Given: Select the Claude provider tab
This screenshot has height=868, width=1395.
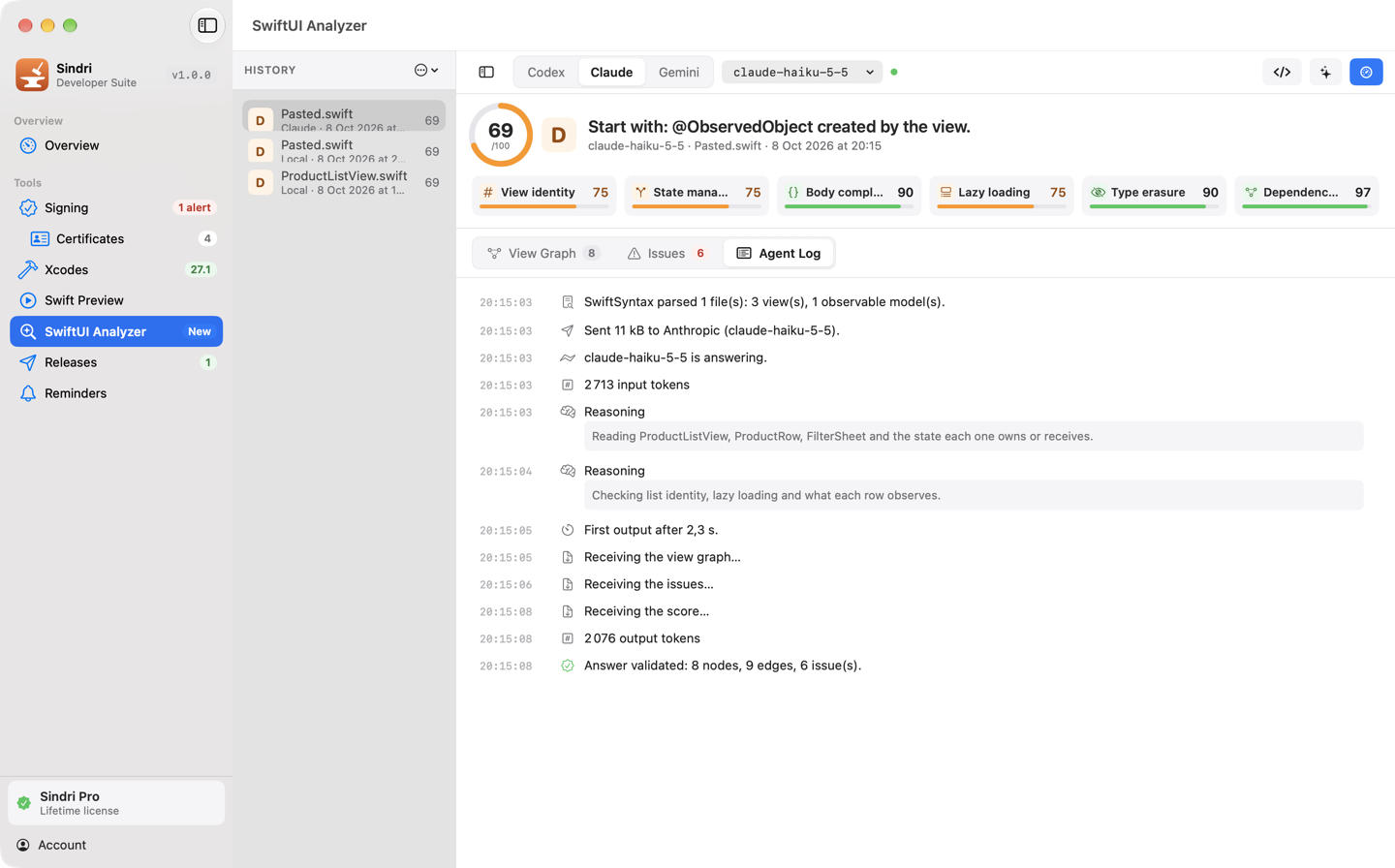Looking at the screenshot, I should click(611, 72).
